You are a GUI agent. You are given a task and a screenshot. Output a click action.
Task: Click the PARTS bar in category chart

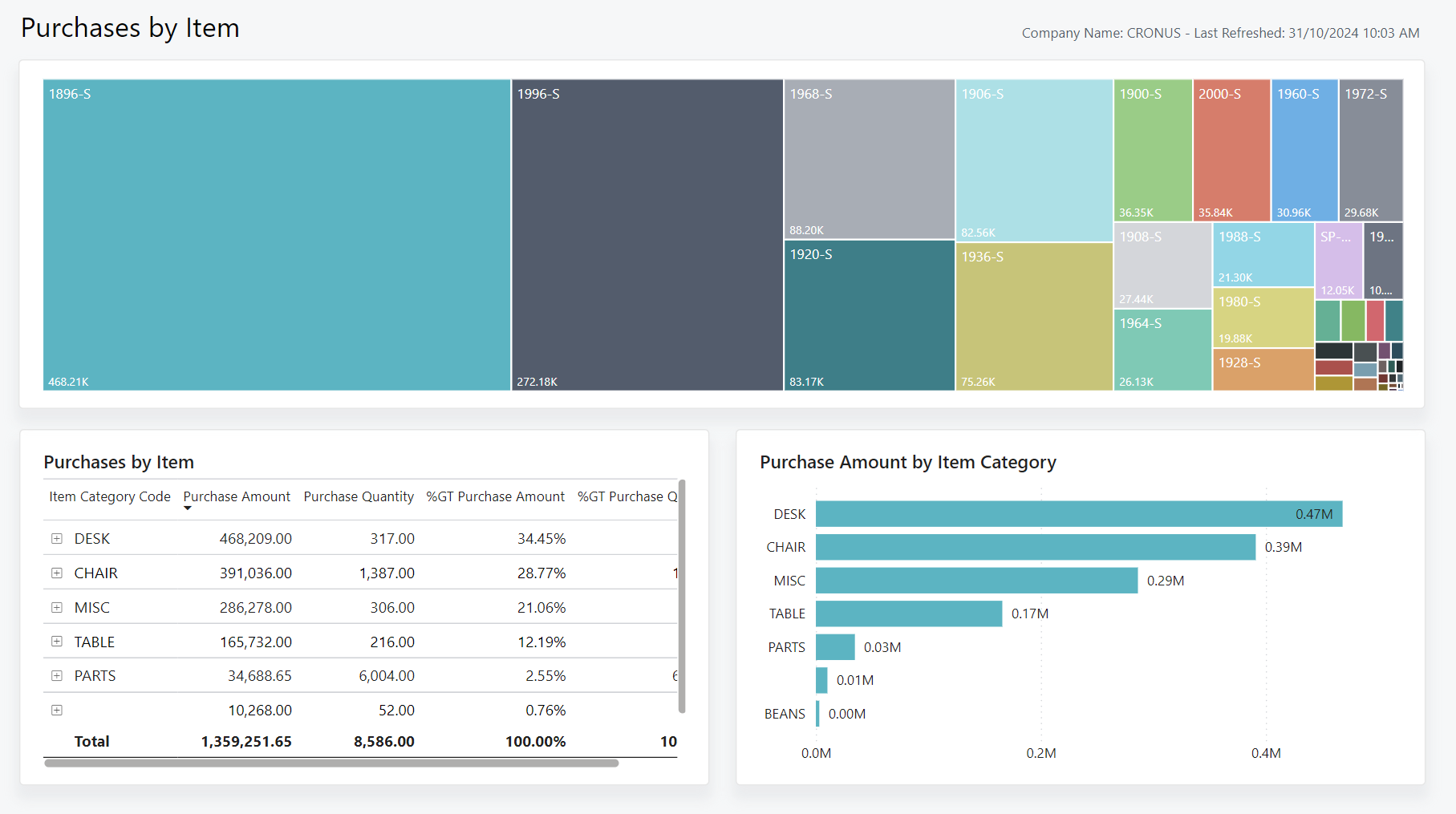tap(835, 647)
